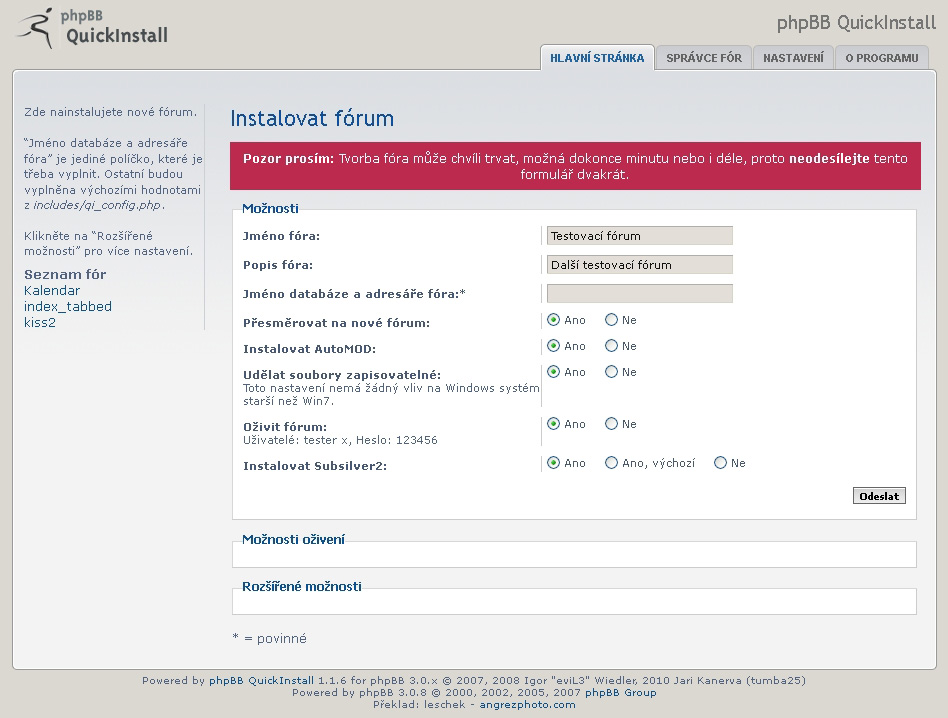948x718 pixels.
Task: Open the index_tabbed forum link
Action: click(68, 306)
